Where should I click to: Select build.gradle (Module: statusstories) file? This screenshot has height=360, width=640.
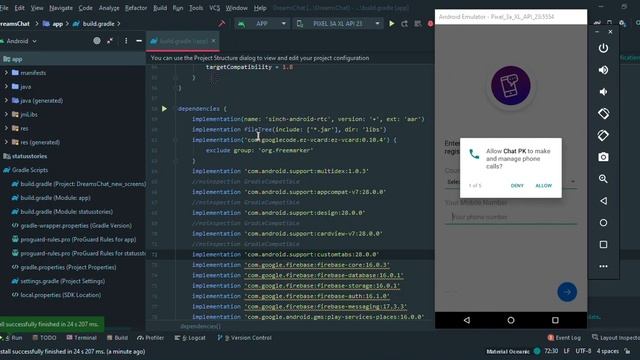click(67, 212)
